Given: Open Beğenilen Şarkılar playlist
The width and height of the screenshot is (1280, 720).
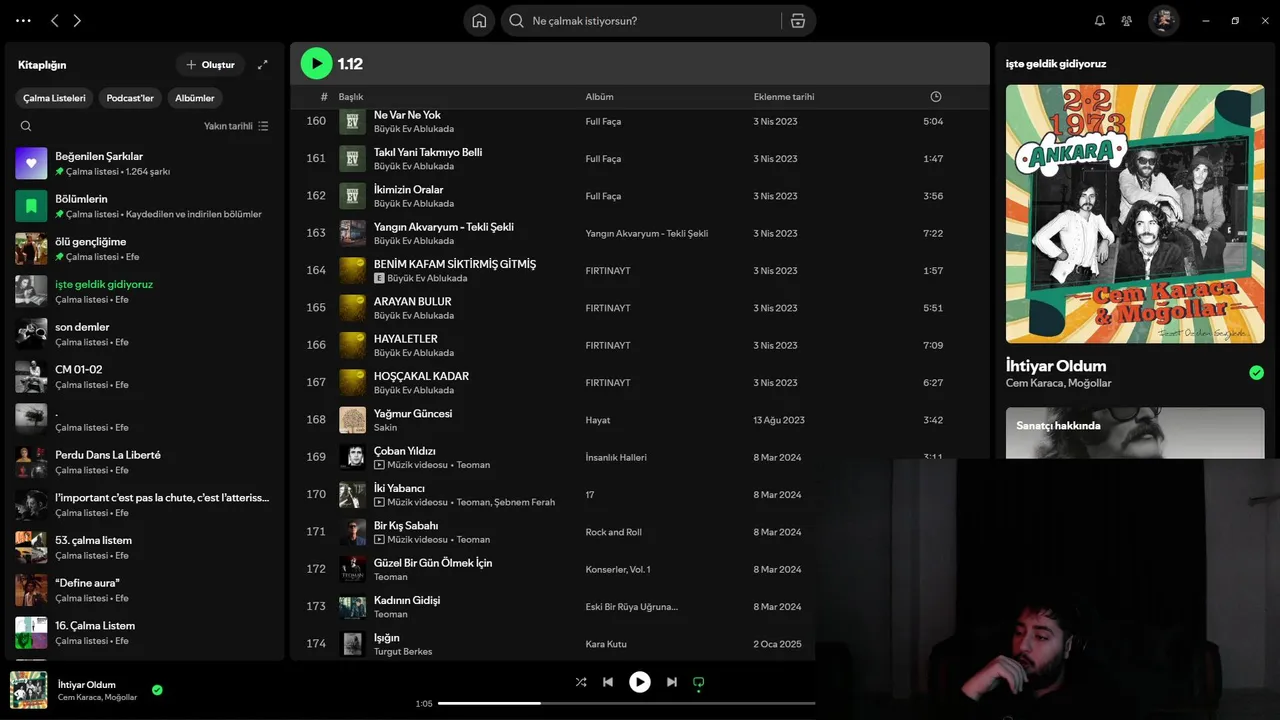Looking at the screenshot, I should coord(145,163).
